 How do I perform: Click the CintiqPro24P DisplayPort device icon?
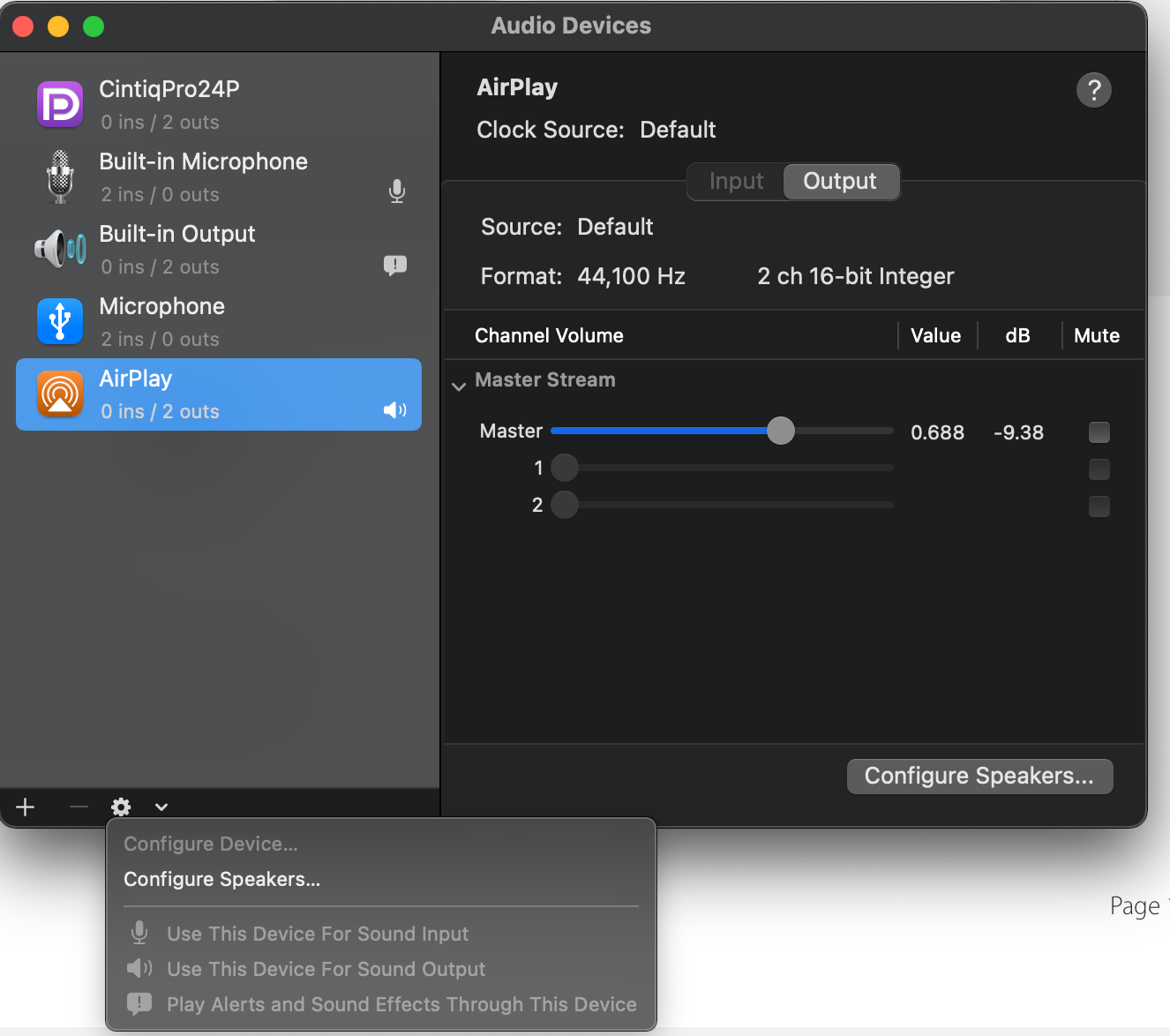[x=60, y=104]
